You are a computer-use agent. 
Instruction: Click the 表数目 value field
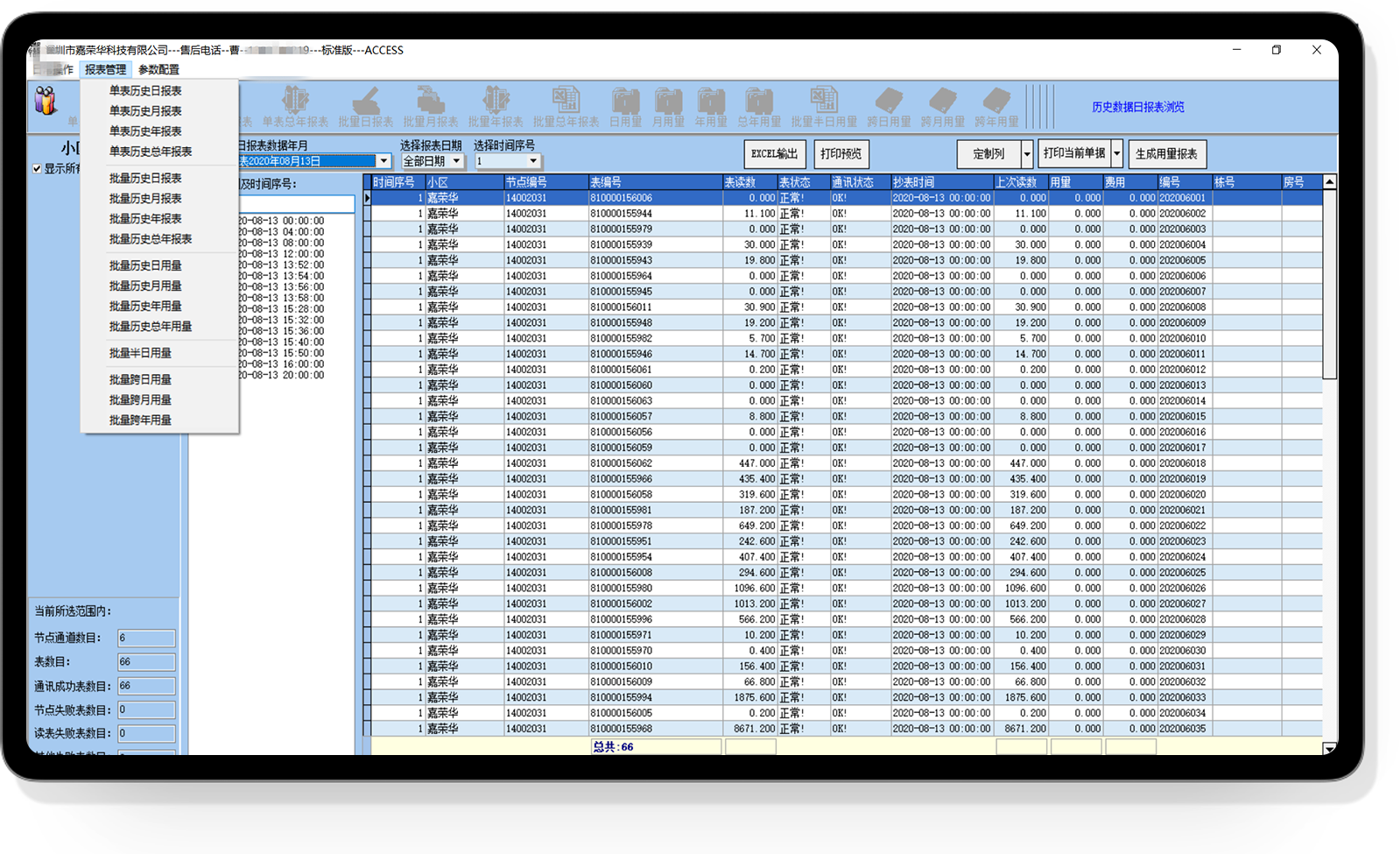point(146,662)
